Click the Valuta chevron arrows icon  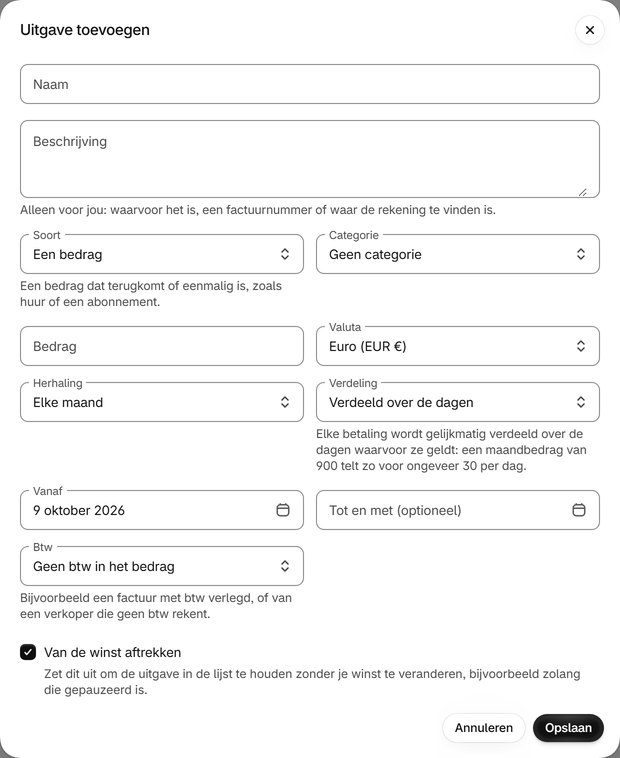pos(581,346)
